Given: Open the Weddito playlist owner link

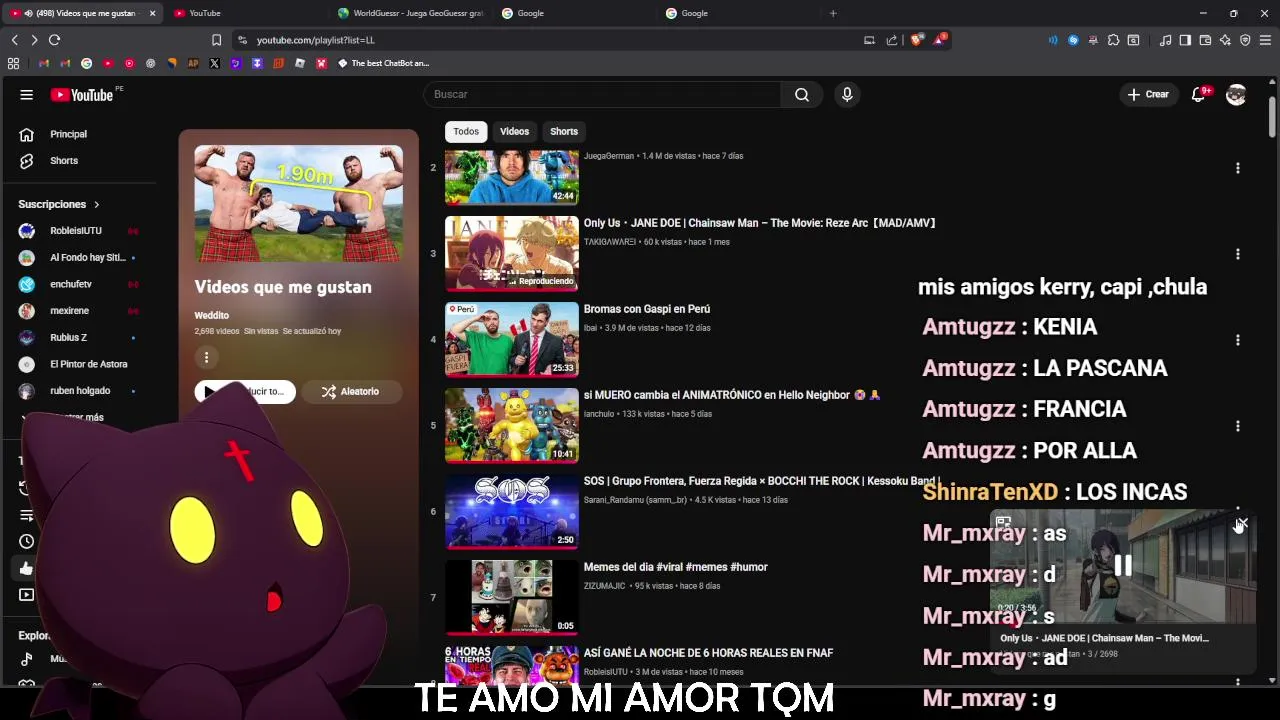Looking at the screenshot, I should [x=212, y=315].
